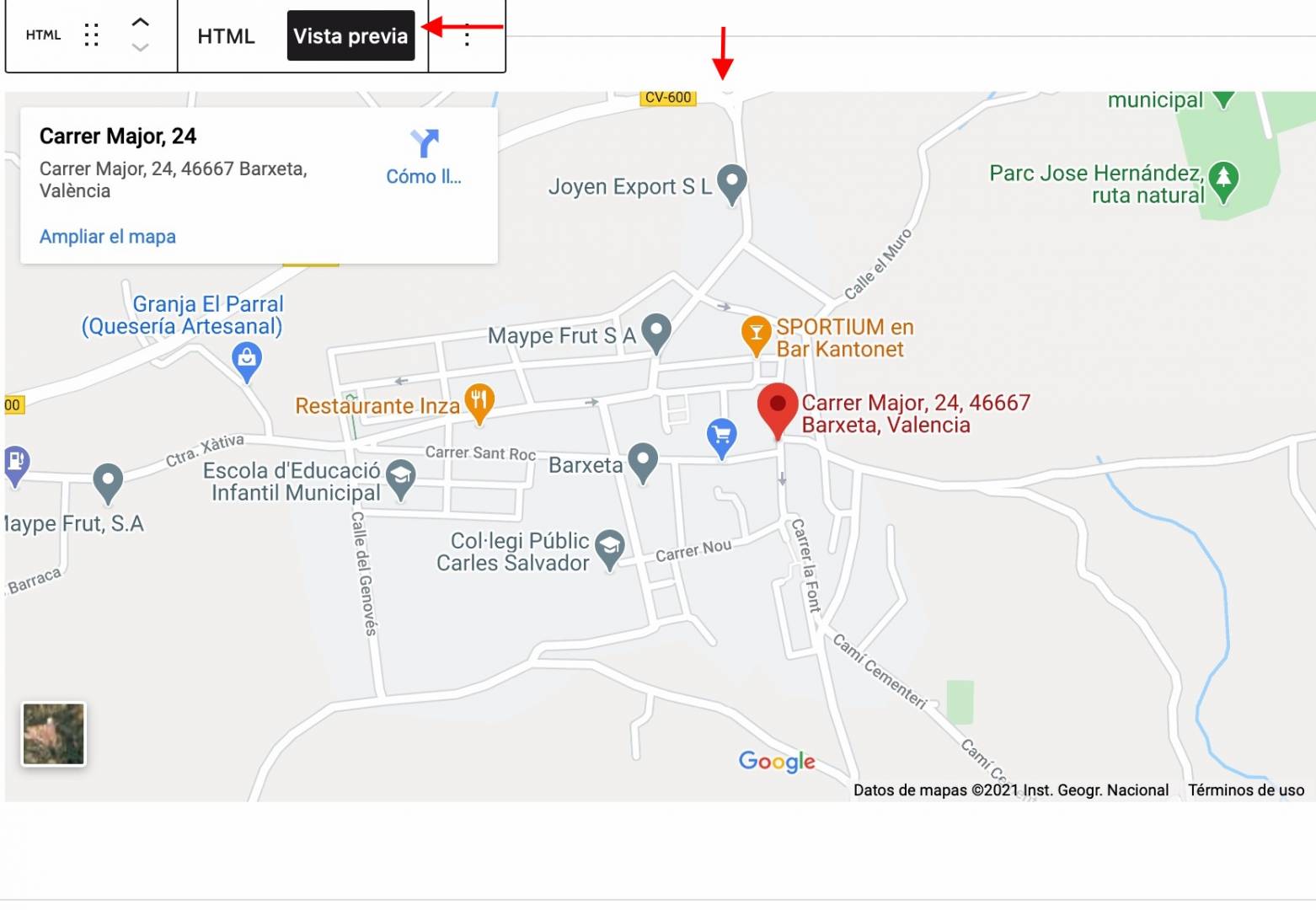Screen dimensions: 1316x910
Task: Move block down with chevron arrow
Action: coord(141,48)
